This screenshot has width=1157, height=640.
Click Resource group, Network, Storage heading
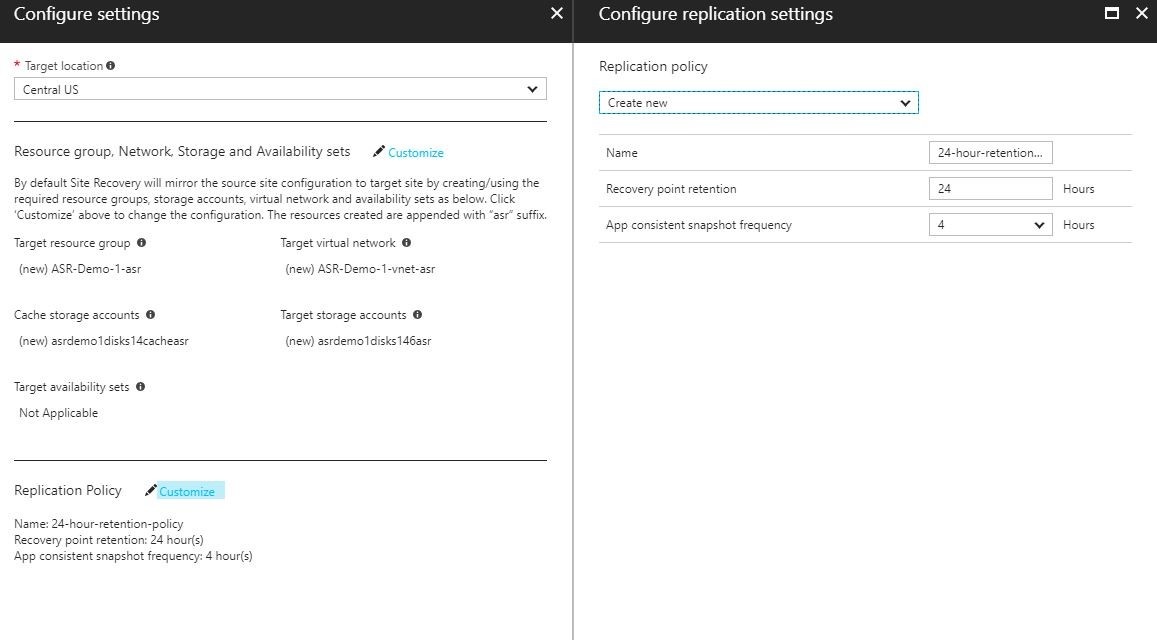[182, 151]
